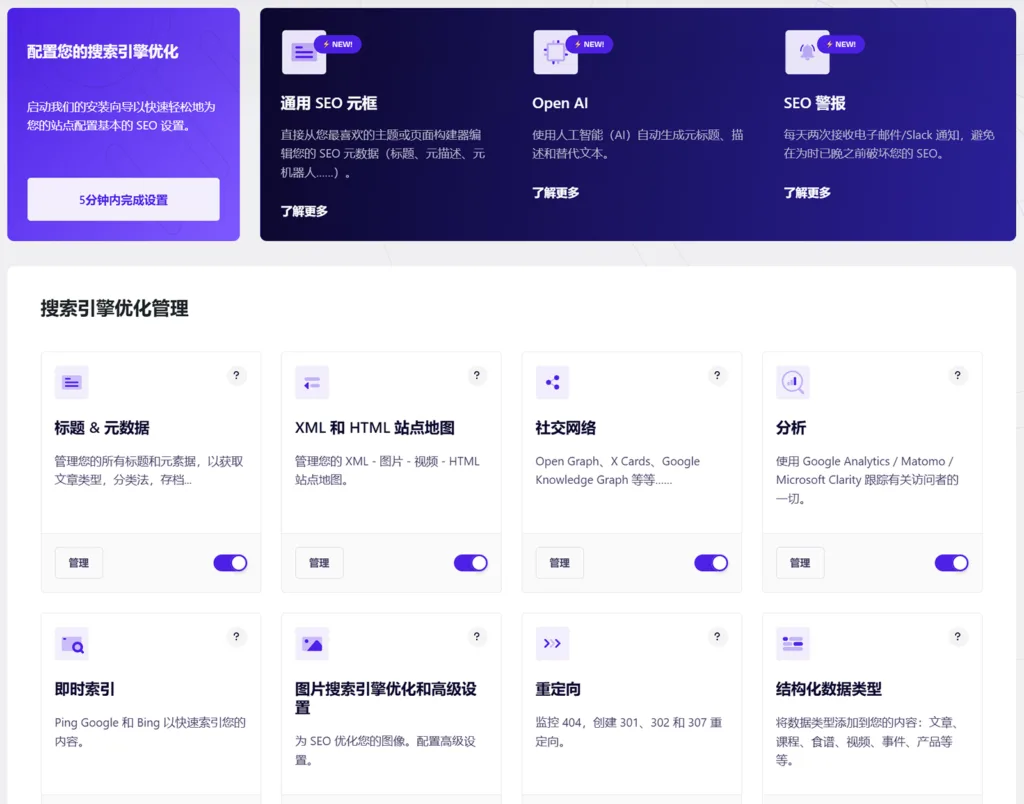This screenshot has height=804, width=1024.
Task: Select the XML 和 HTML 站点地图 icon
Action: click(312, 382)
